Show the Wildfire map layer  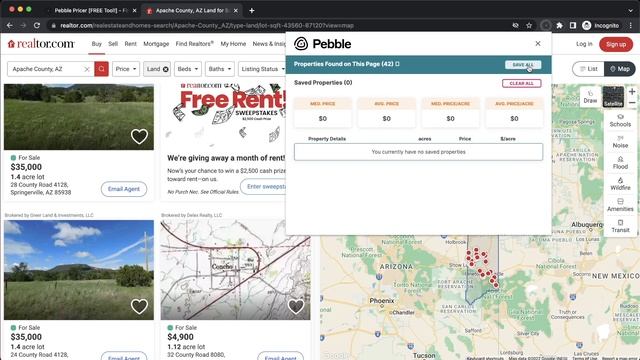coord(620,184)
